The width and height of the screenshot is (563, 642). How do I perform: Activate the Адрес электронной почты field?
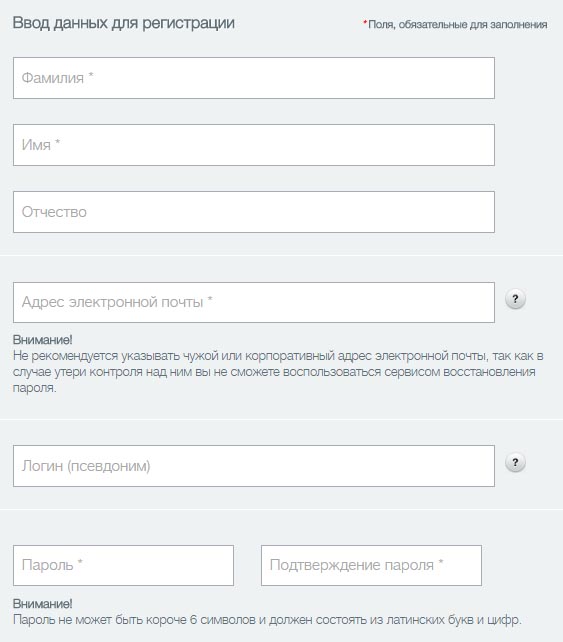(254, 302)
